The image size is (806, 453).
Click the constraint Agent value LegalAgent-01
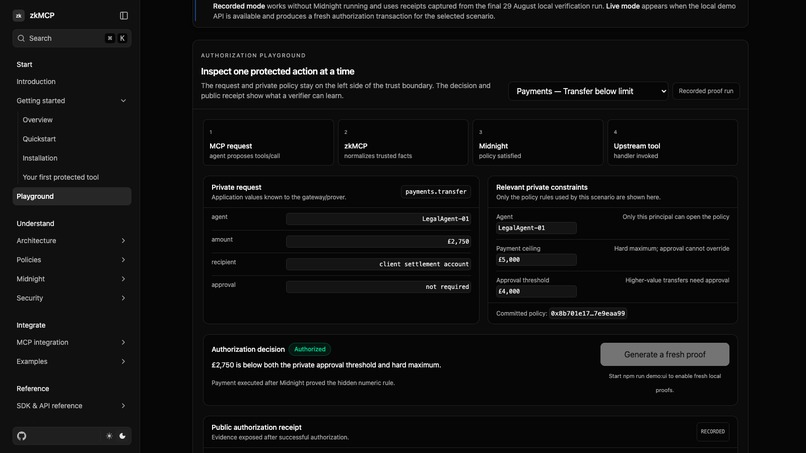tap(536, 228)
